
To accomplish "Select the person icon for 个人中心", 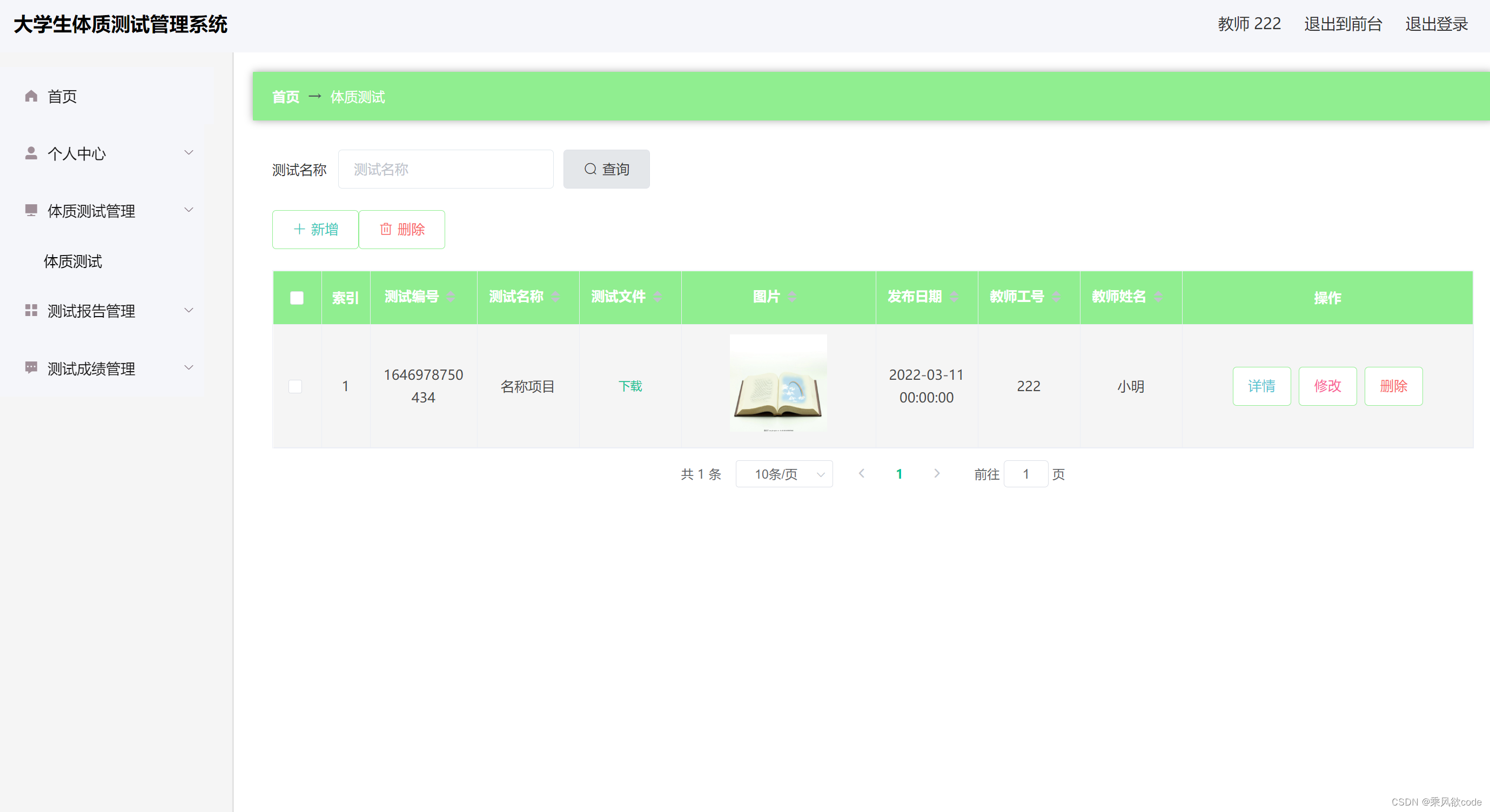I will point(31,153).
